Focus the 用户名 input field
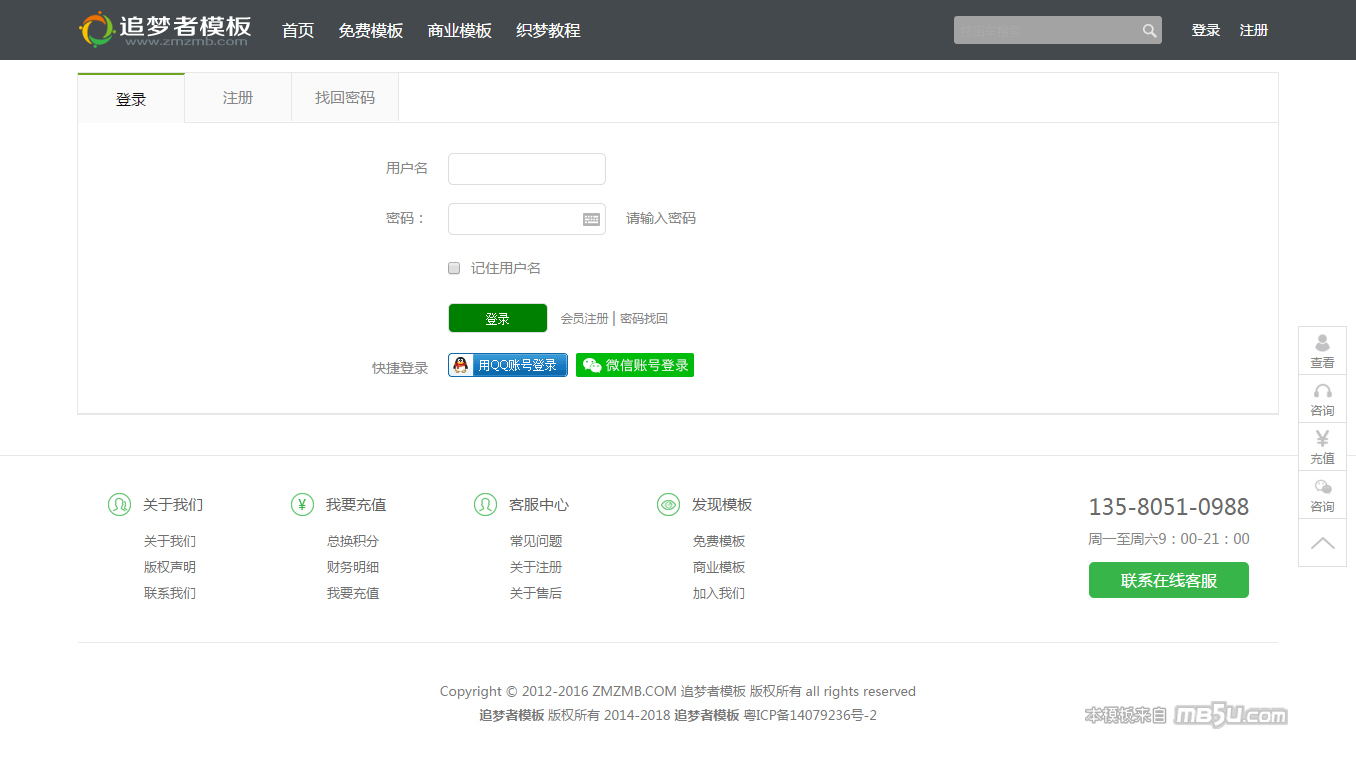This screenshot has width=1356, height=763. click(527, 169)
